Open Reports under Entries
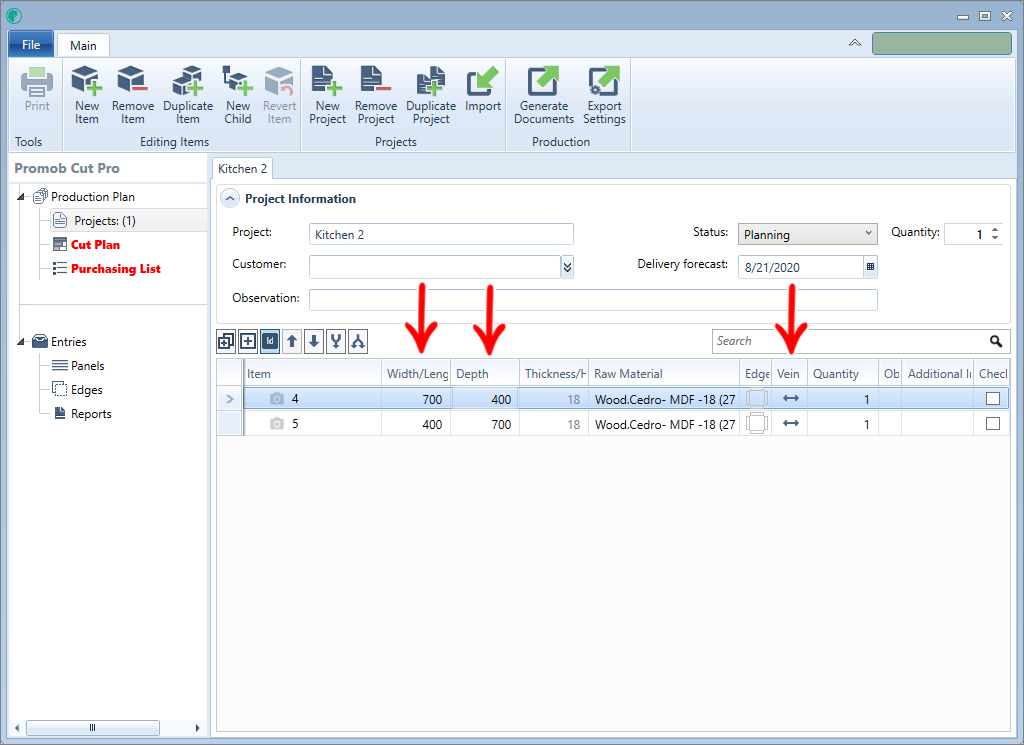 tap(91, 414)
